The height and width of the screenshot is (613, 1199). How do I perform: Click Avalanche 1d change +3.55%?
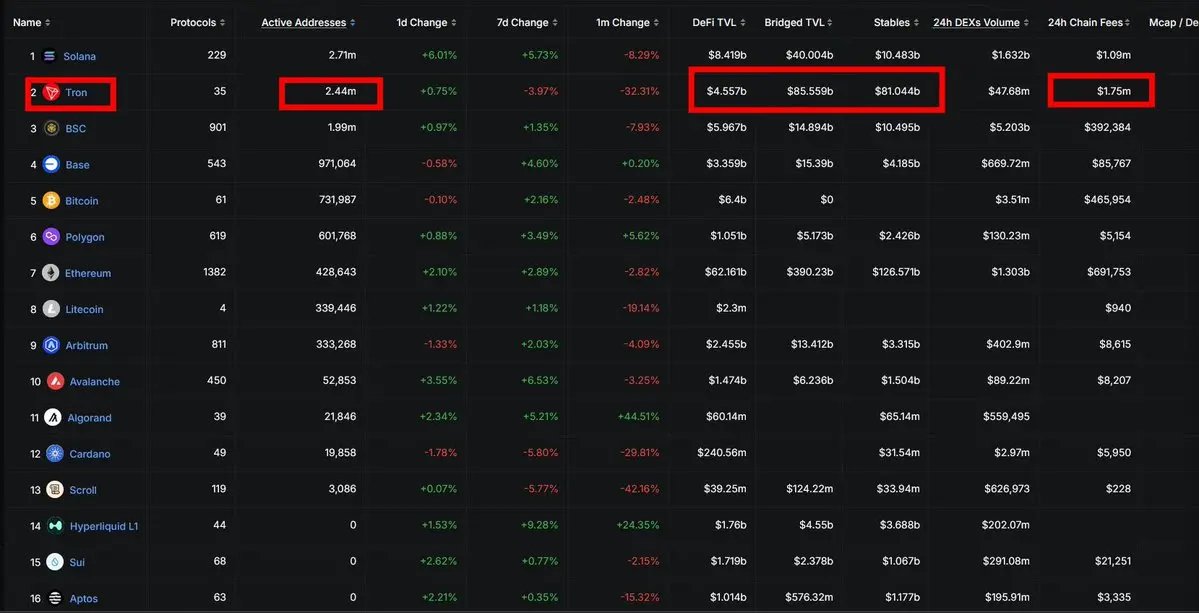tap(439, 381)
